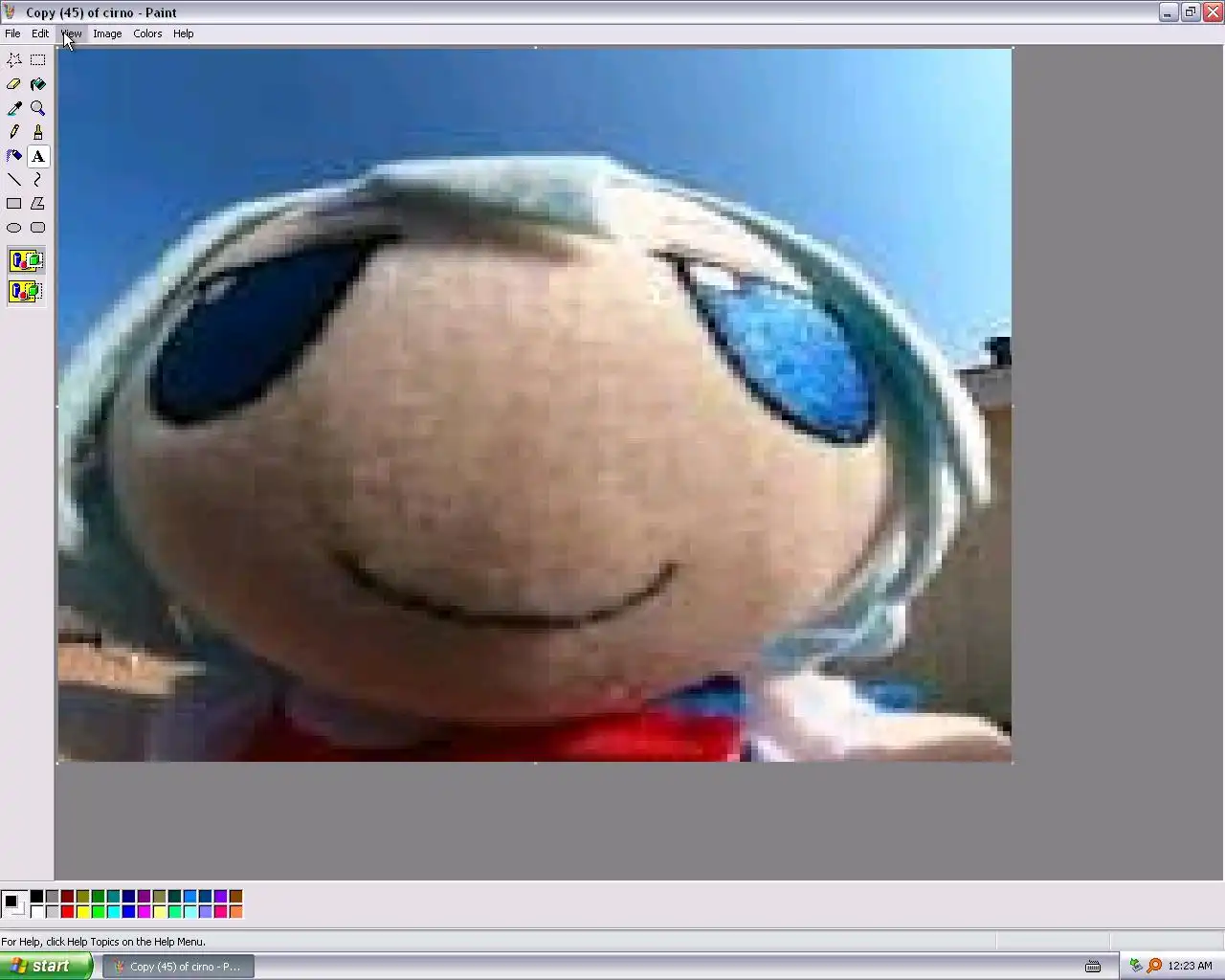Pick the dark gray color swatch
Image resolution: width=1225 pixels, height=980 pixels.
pyautogui.click(x=52, y=897)
